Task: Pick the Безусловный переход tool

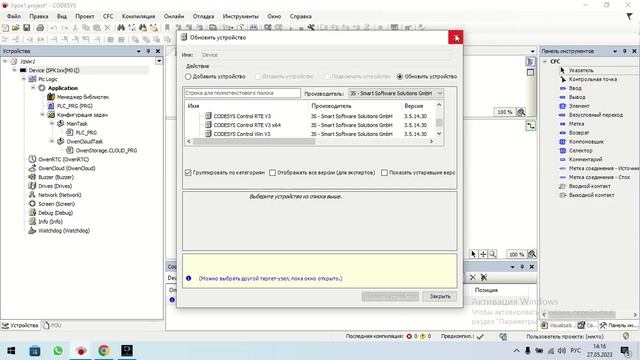Action: point(596,115)
